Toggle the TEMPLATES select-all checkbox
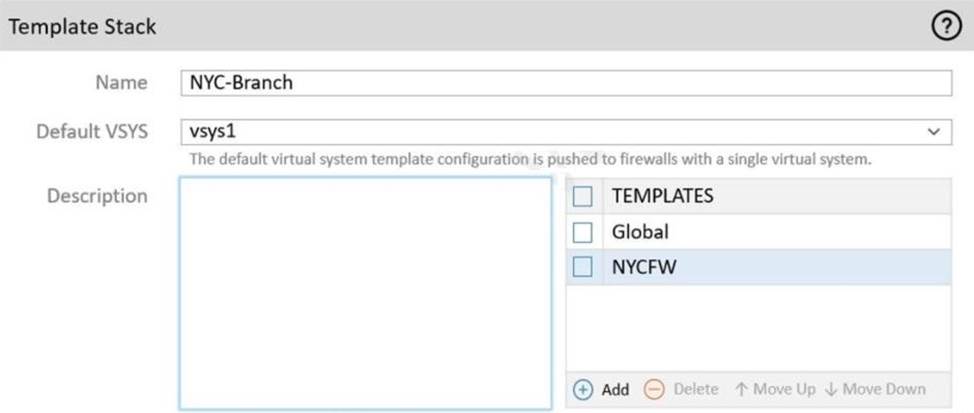 pyautogui.click(x=582, y=197)
